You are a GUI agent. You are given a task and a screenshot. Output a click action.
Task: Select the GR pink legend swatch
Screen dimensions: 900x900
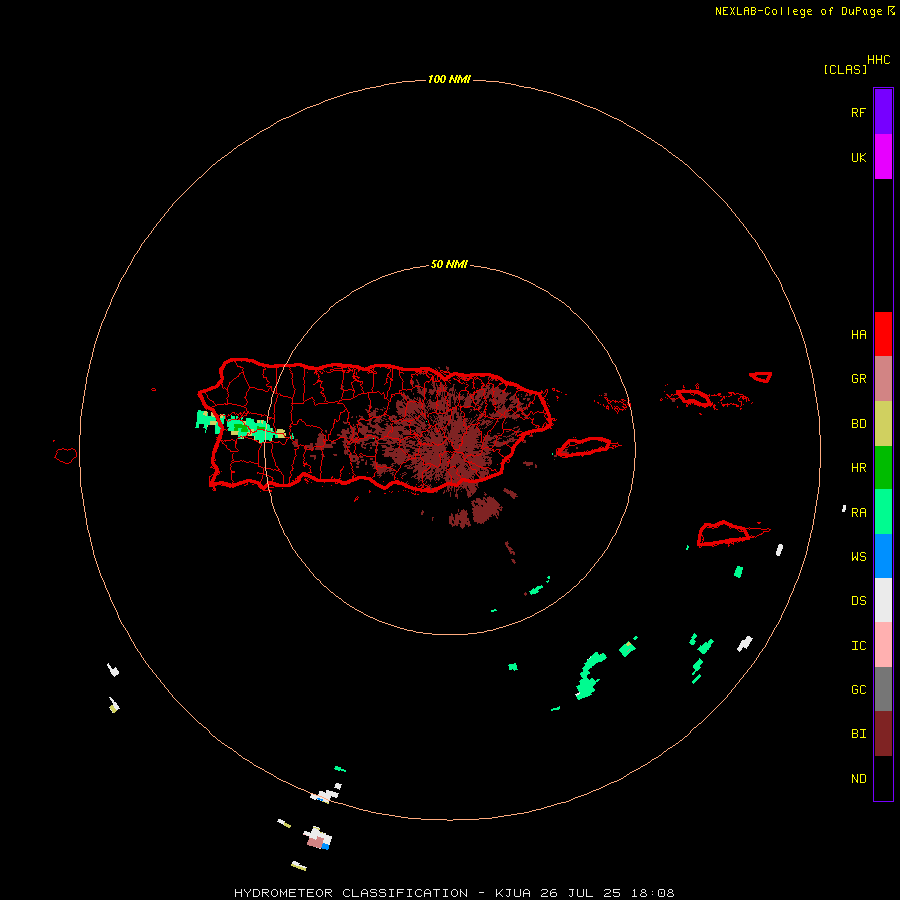tap(883, 379)
